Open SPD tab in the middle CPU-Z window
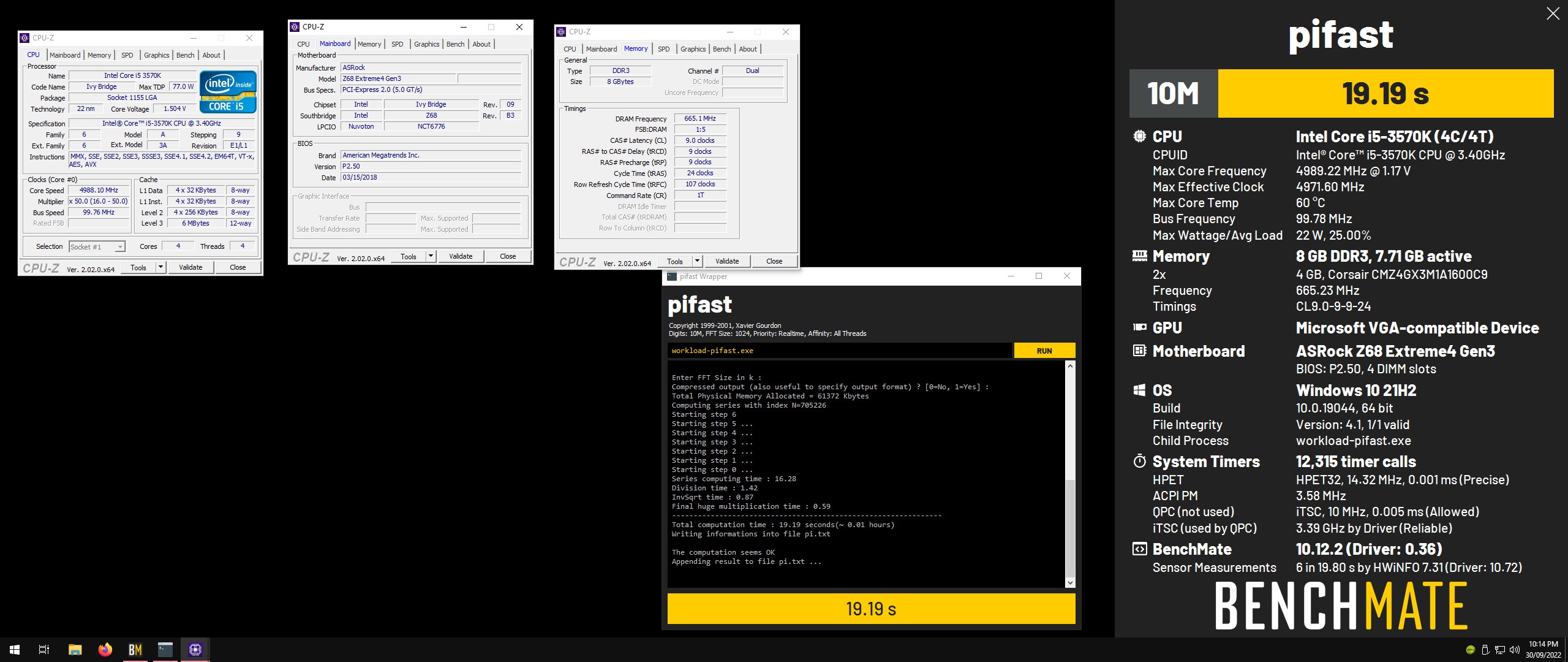The height and width of the screenshot is (662, 1568). (398, 44)
